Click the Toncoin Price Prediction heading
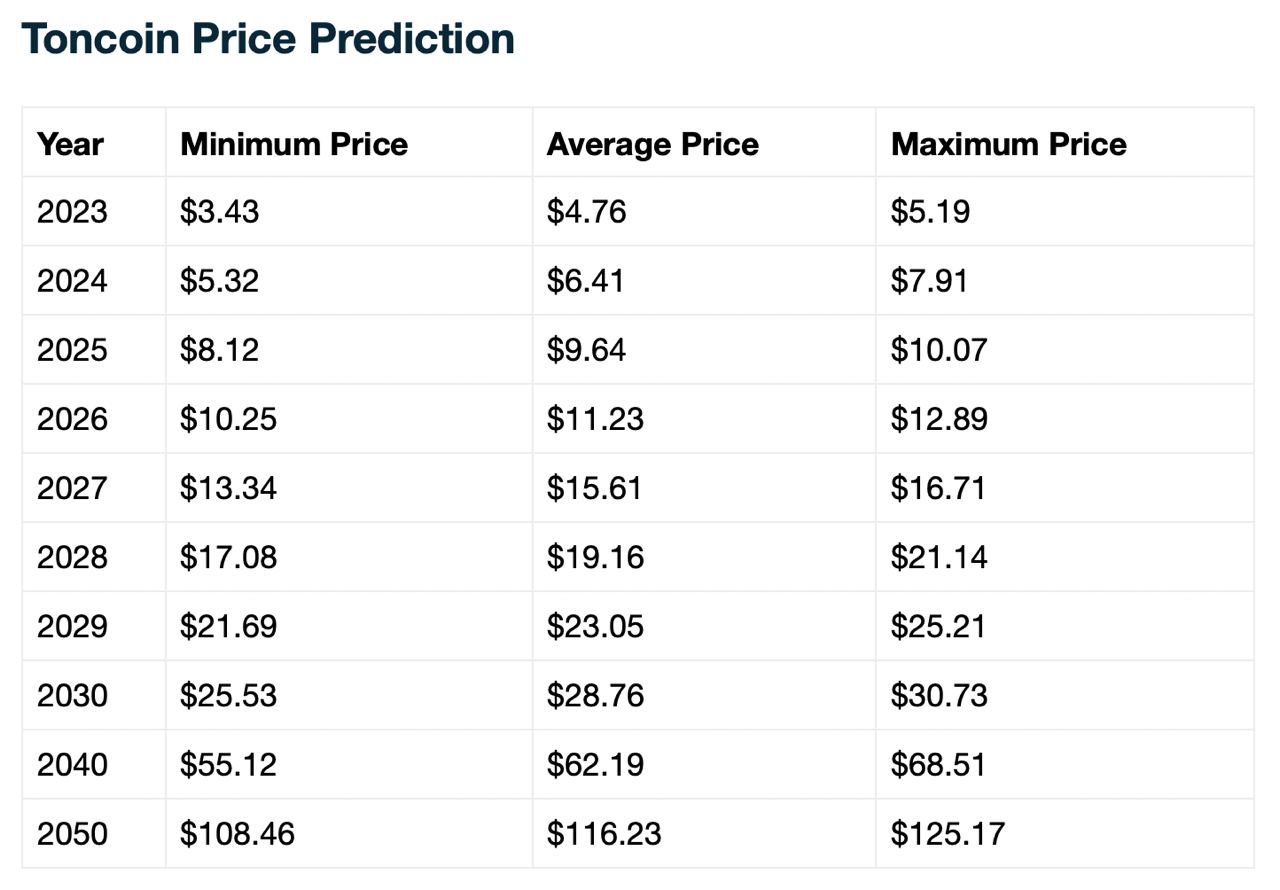 (x=268, y=39)
